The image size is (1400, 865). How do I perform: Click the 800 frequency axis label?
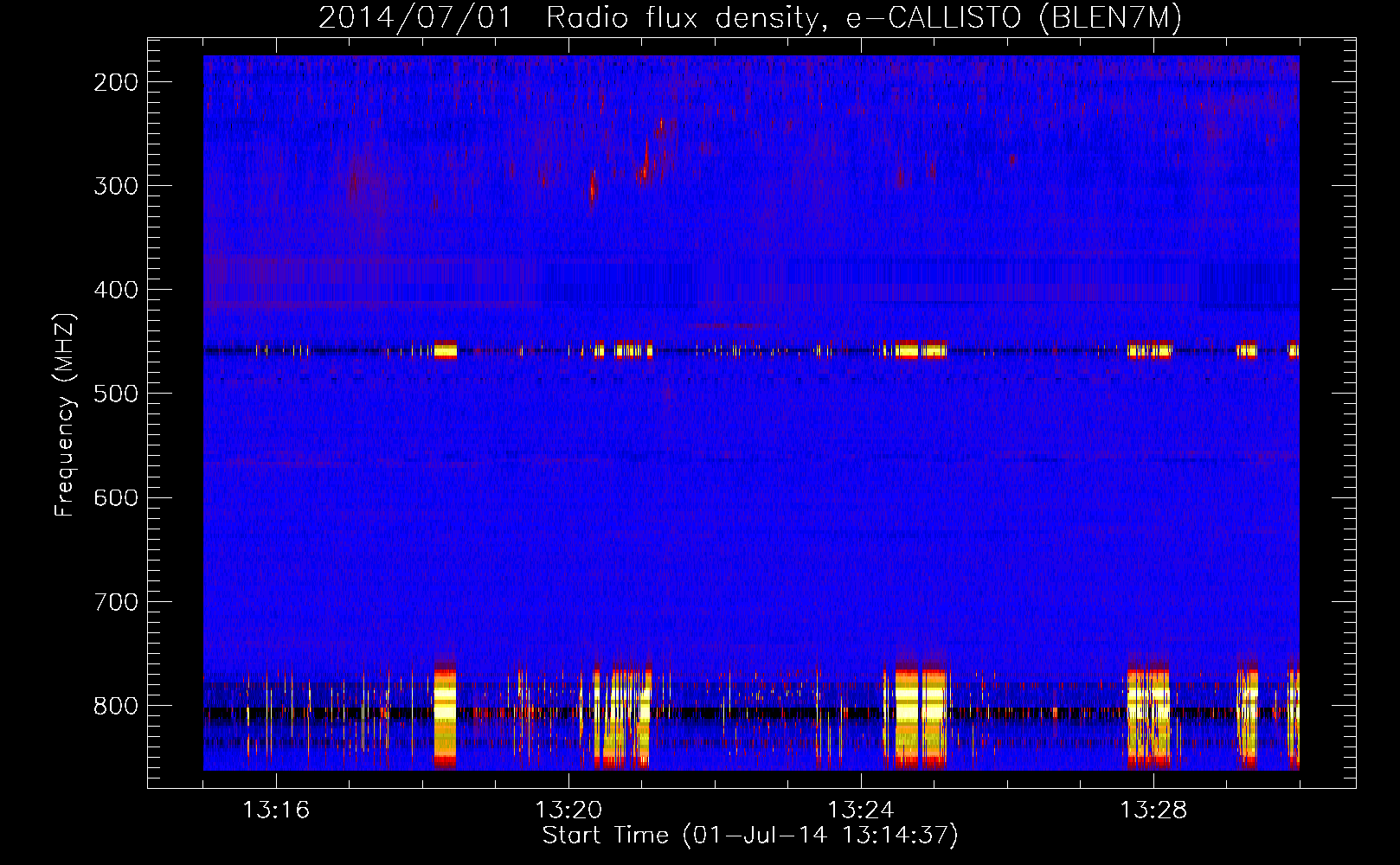tap(116, 705)
